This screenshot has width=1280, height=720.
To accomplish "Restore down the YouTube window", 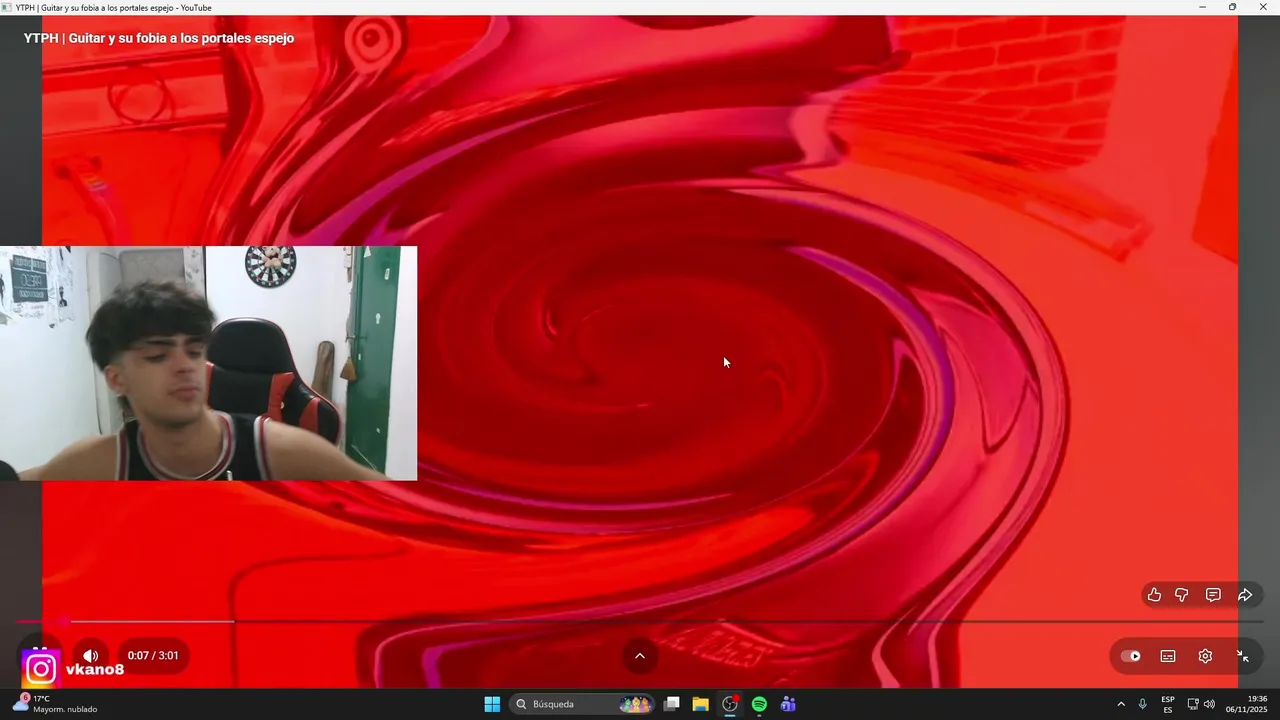I will tap(1232, 7).
